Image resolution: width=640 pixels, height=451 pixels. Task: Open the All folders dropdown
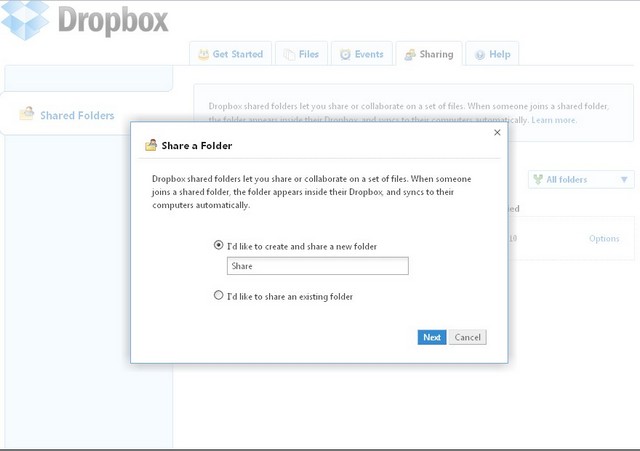point(581,180)
